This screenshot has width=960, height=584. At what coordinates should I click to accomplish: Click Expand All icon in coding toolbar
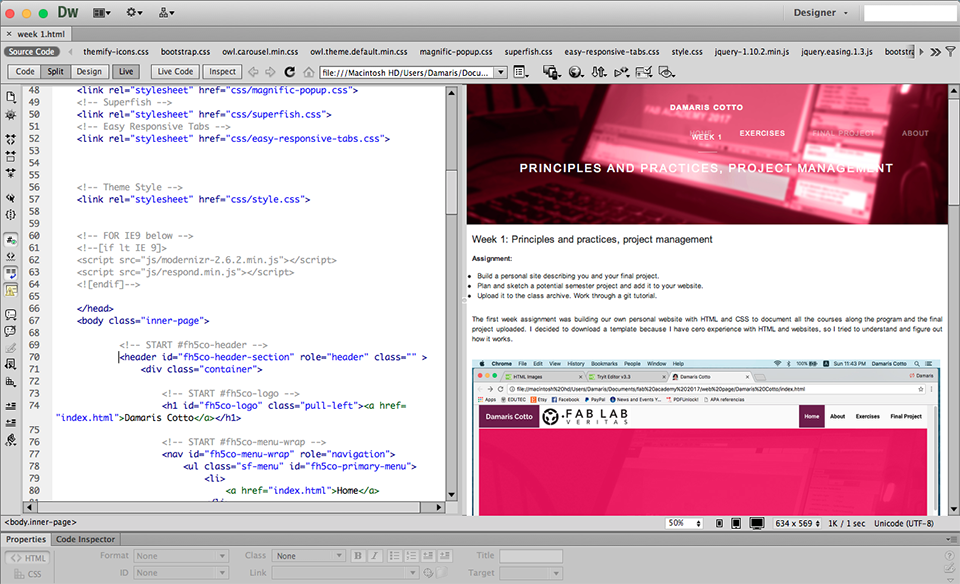(11, 173)
